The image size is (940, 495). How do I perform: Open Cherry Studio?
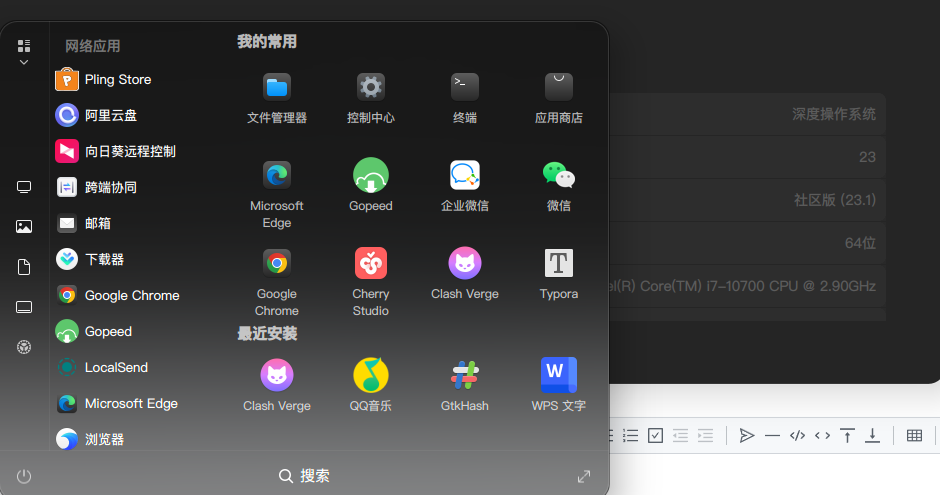click(370, 283)
